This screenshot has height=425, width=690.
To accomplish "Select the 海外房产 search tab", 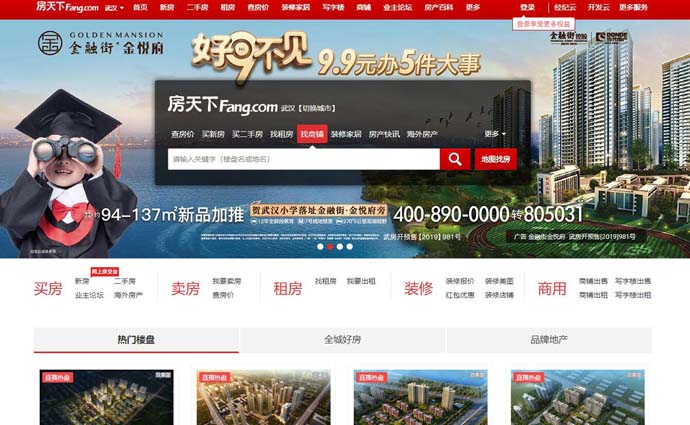I will (422, 134).
